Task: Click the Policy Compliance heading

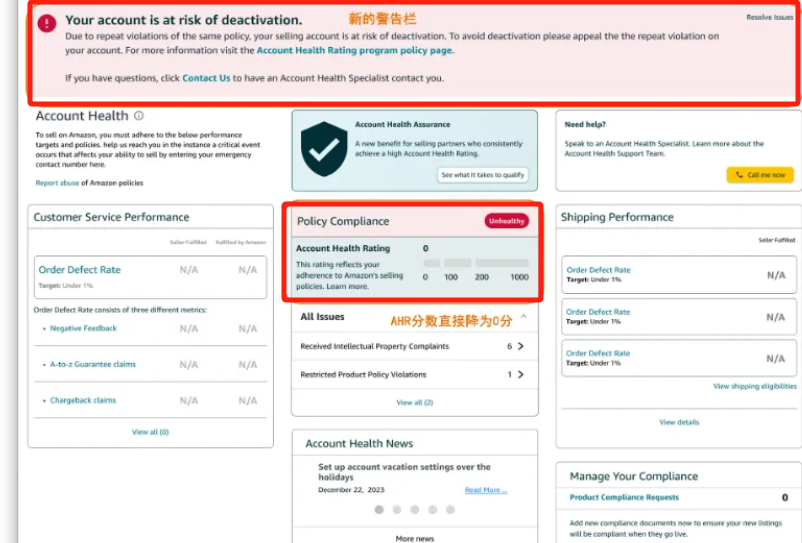Action: point(343,221)
